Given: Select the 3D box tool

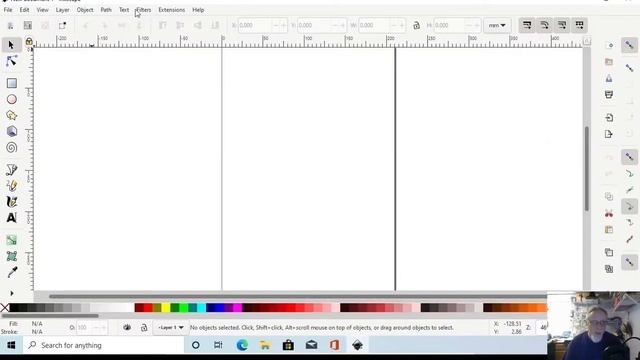Looking at the screenshot, I should coord(11,131).
